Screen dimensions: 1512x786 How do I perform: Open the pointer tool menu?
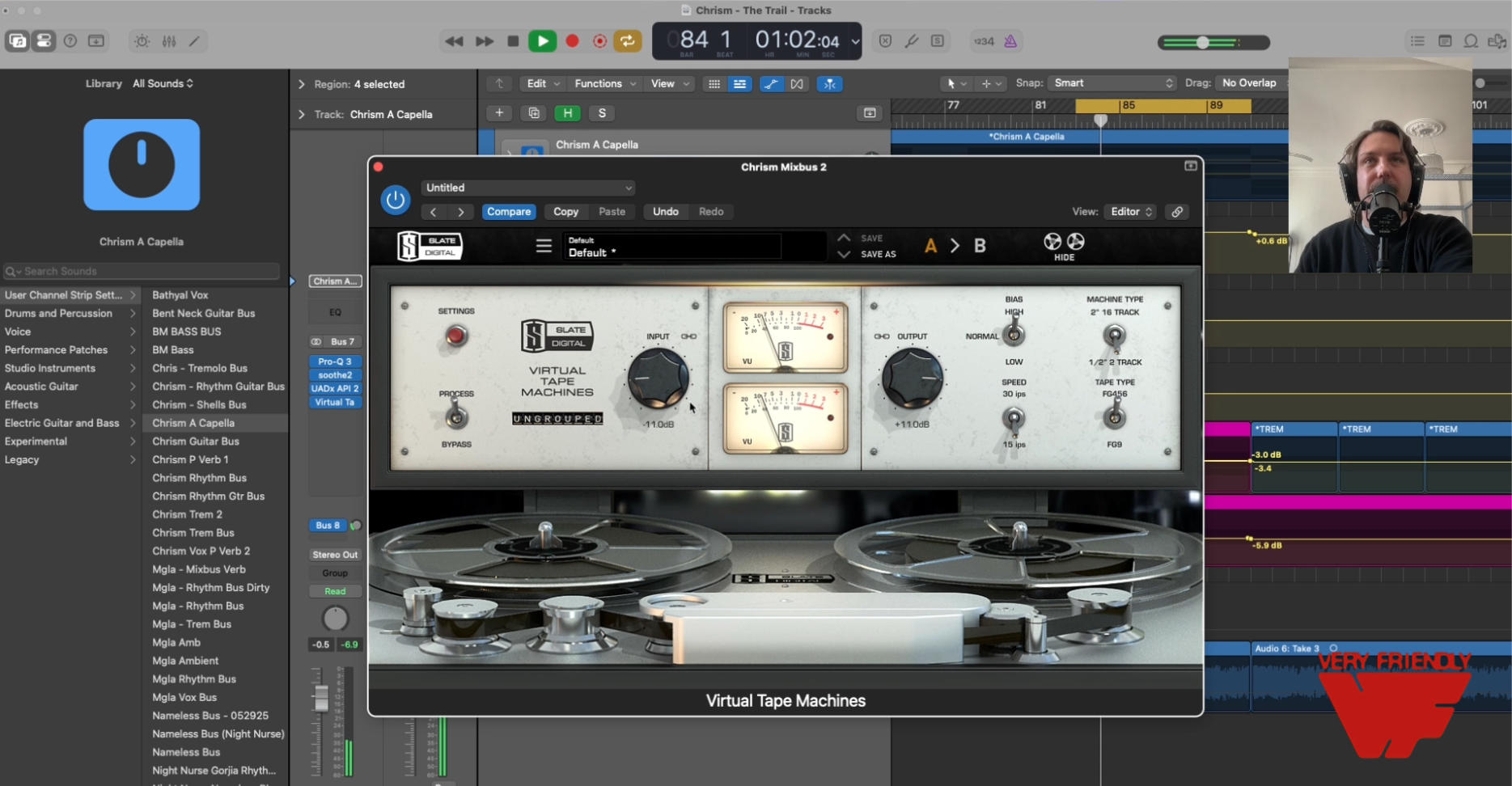click(956, 83)
